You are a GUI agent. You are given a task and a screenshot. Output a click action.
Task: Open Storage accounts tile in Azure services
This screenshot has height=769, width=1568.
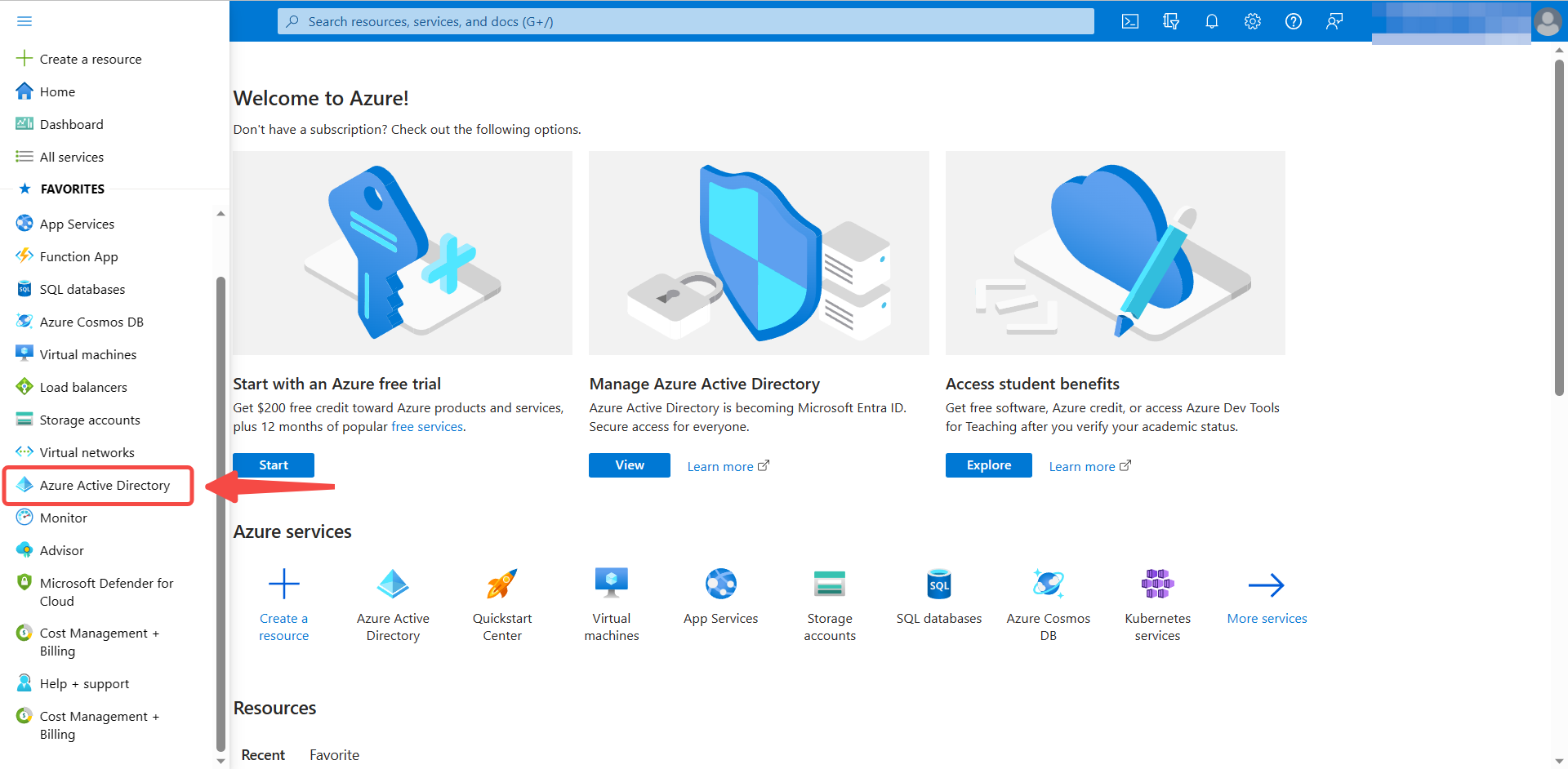pyautogui.click(x=830, y=605)
